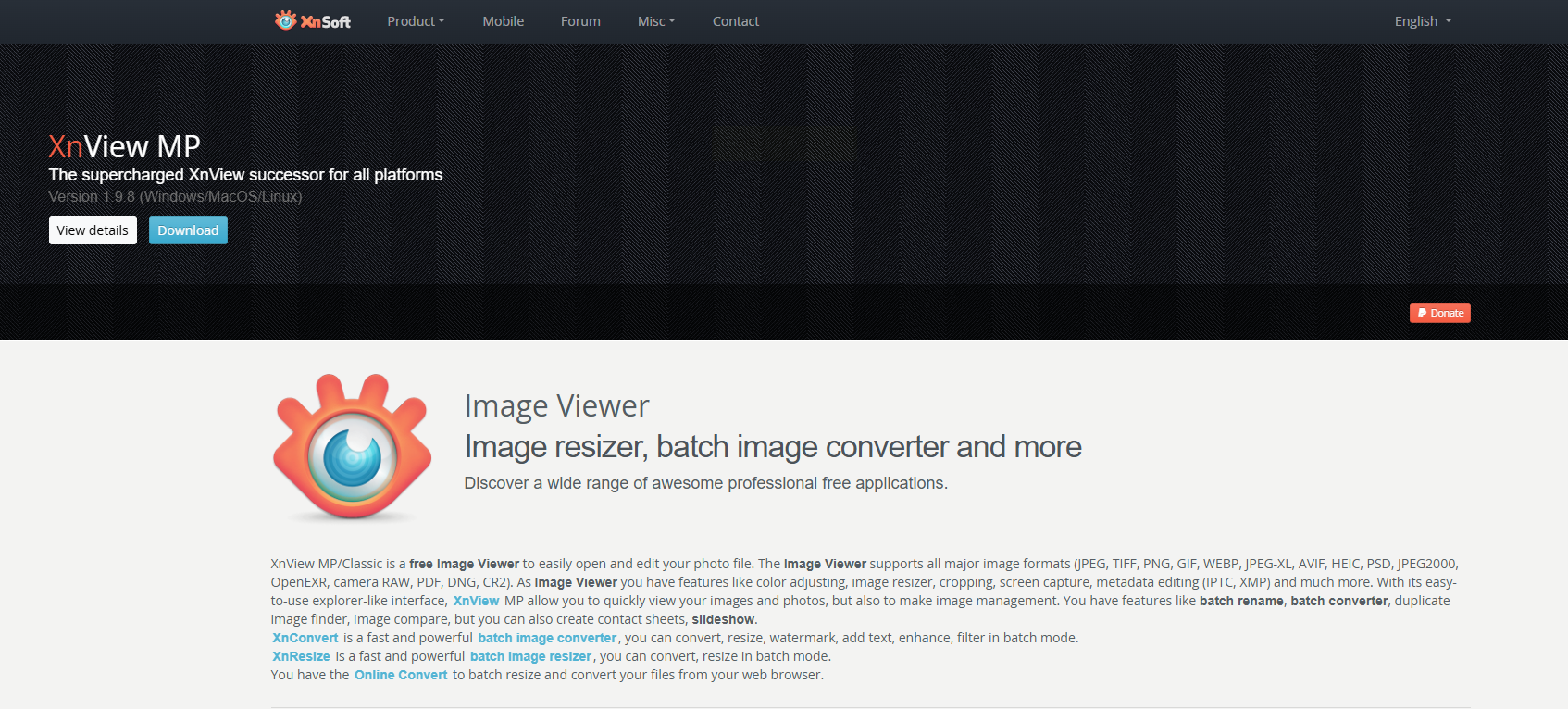Screen dimensions: 1568x709
Task: Follow the XnView link in the description
Action: [x=476, y=601]
